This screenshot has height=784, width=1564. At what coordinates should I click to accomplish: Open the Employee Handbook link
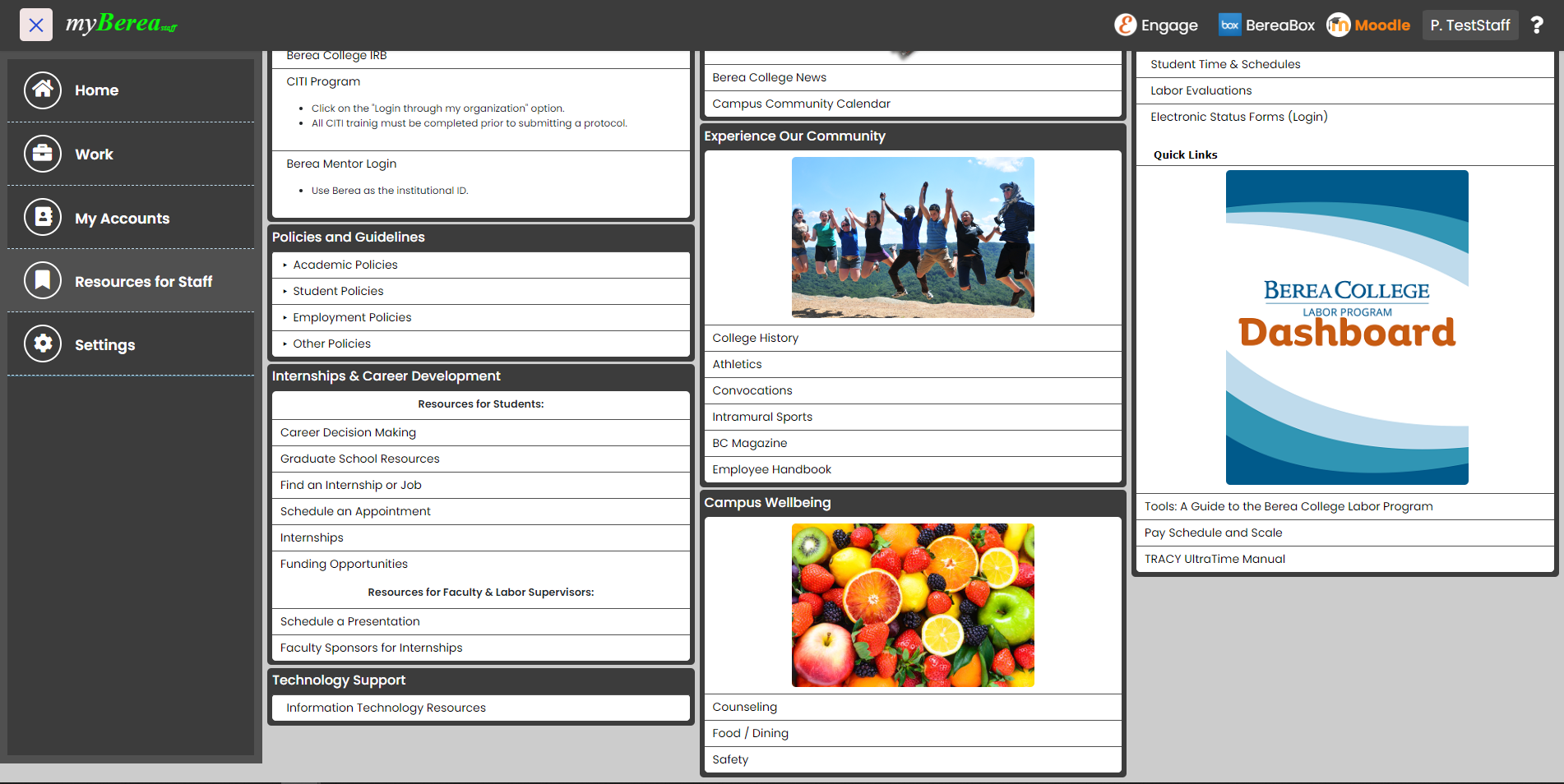click(771, 469)
